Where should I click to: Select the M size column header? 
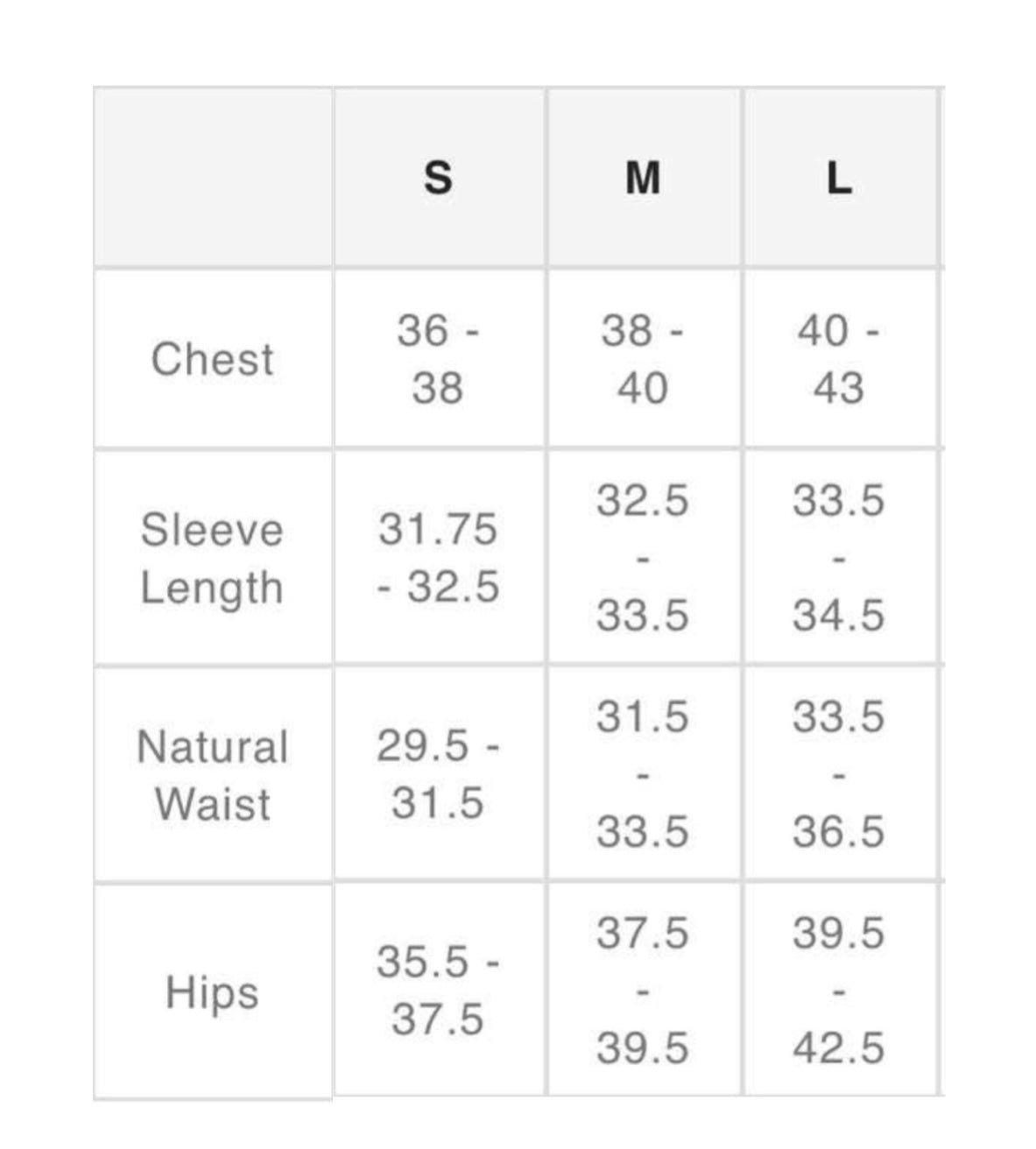pyautogui.click(x=644, y=179)
